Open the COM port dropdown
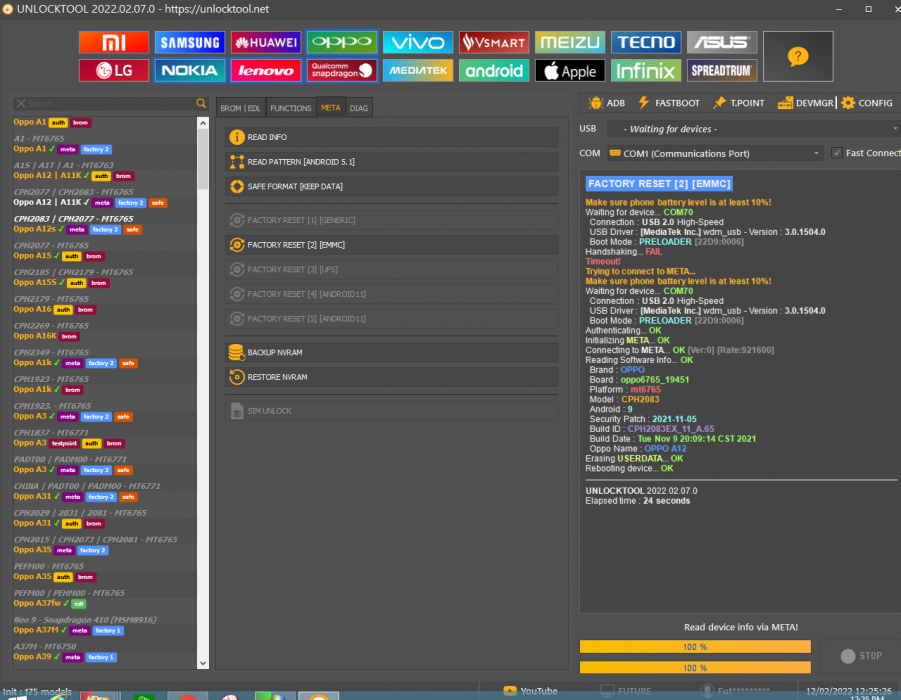This screenshot has height=700, width=901. pyautogui.click(x=715, y=153)
